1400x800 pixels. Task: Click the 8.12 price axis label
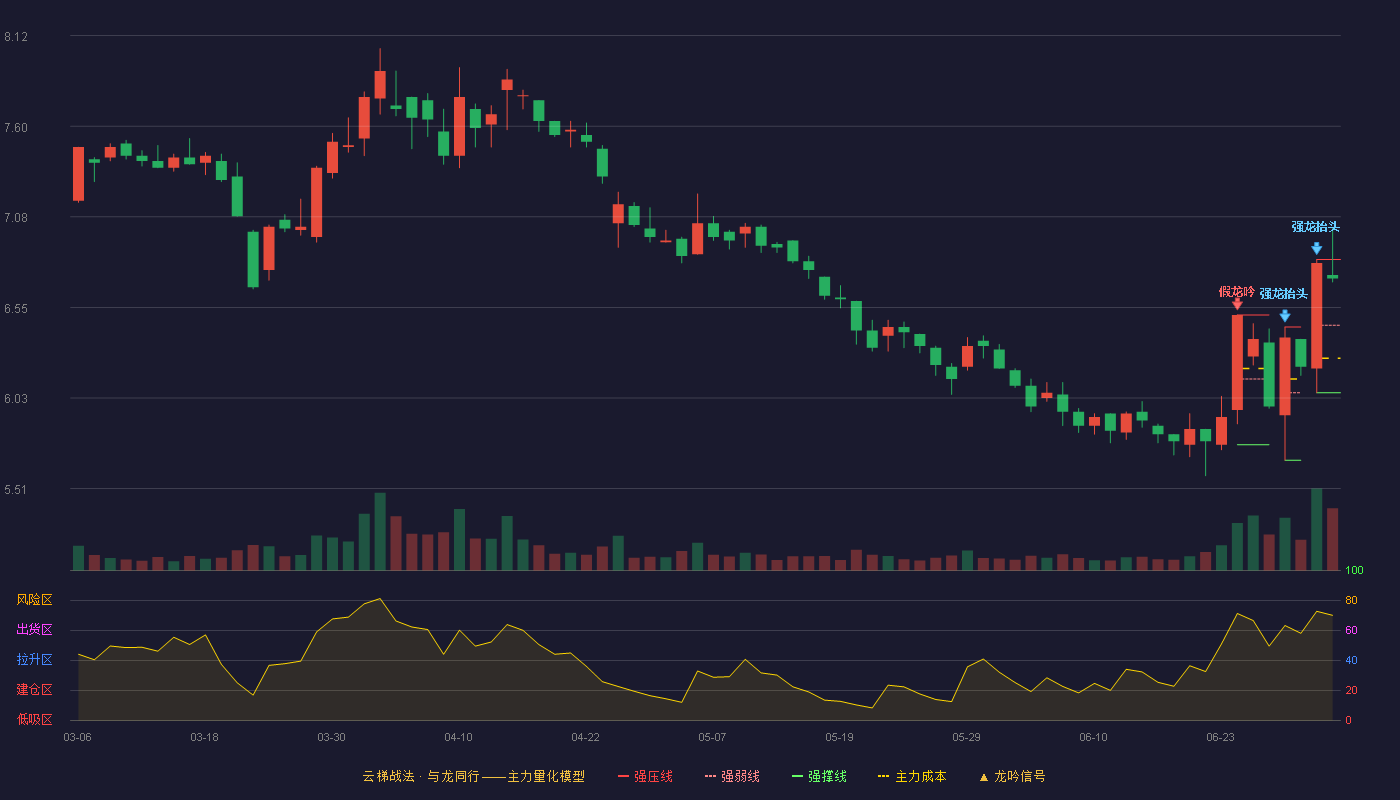(16, 37)
